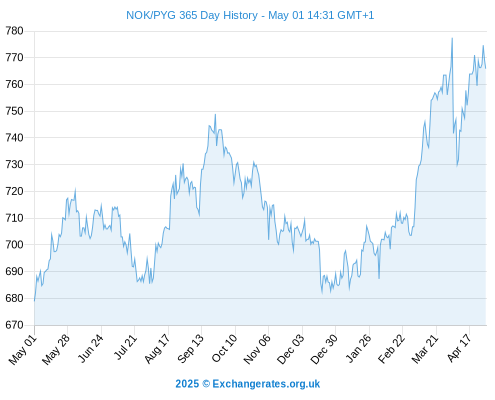Select the Oct 10 x-axis date label
495x400 pixels.
click(224, 348)
